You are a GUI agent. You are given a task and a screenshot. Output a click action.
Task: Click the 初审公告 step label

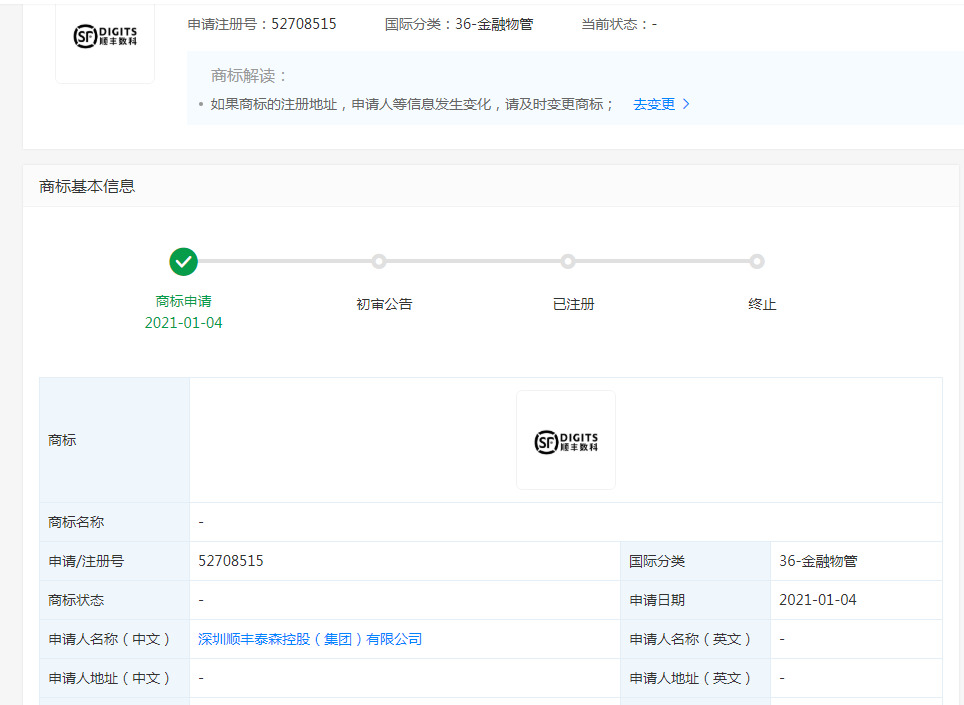click(384, 304)
